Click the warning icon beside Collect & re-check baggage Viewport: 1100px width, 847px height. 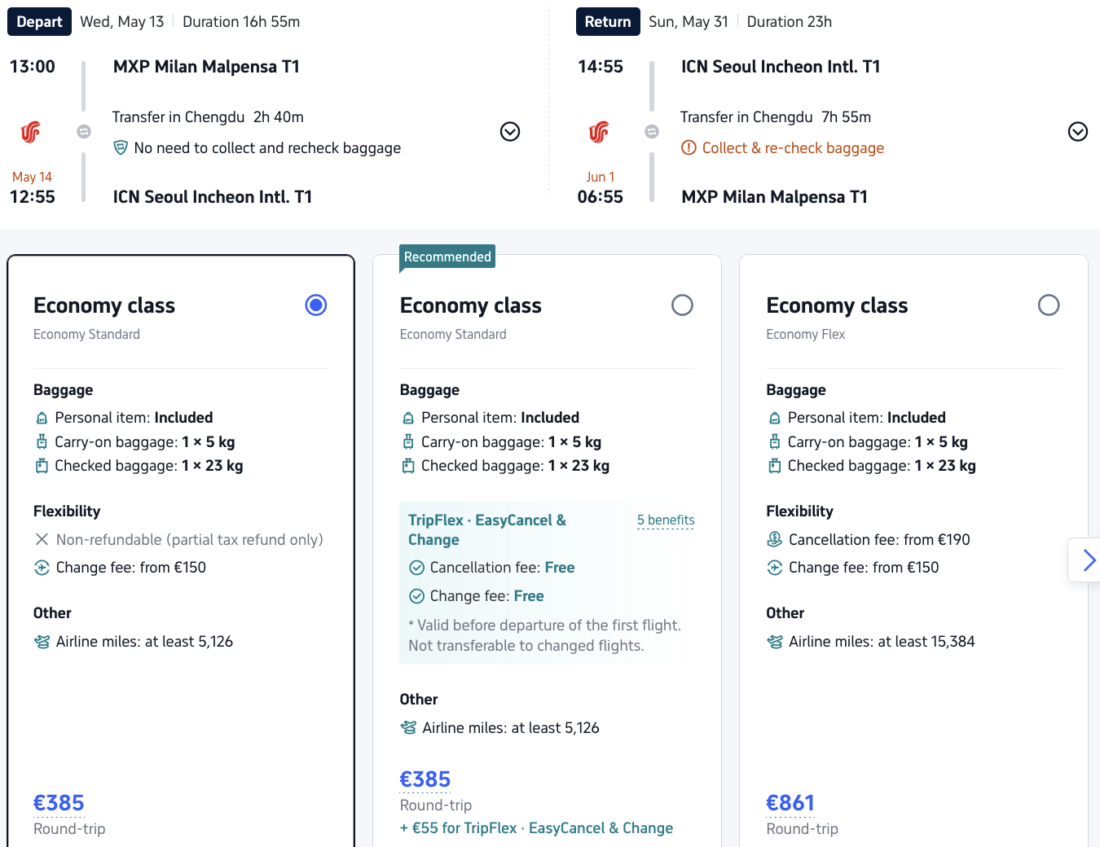point(689,148)
